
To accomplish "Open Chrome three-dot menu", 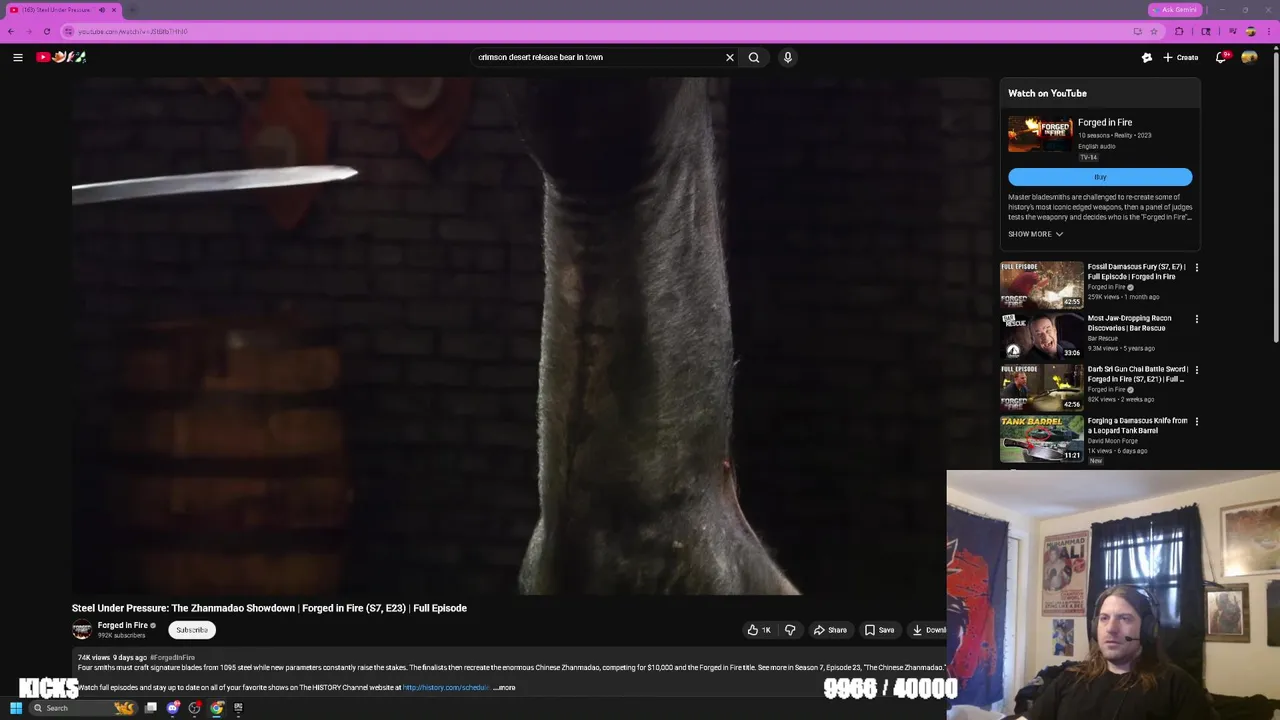I will tap(1271, 31).
